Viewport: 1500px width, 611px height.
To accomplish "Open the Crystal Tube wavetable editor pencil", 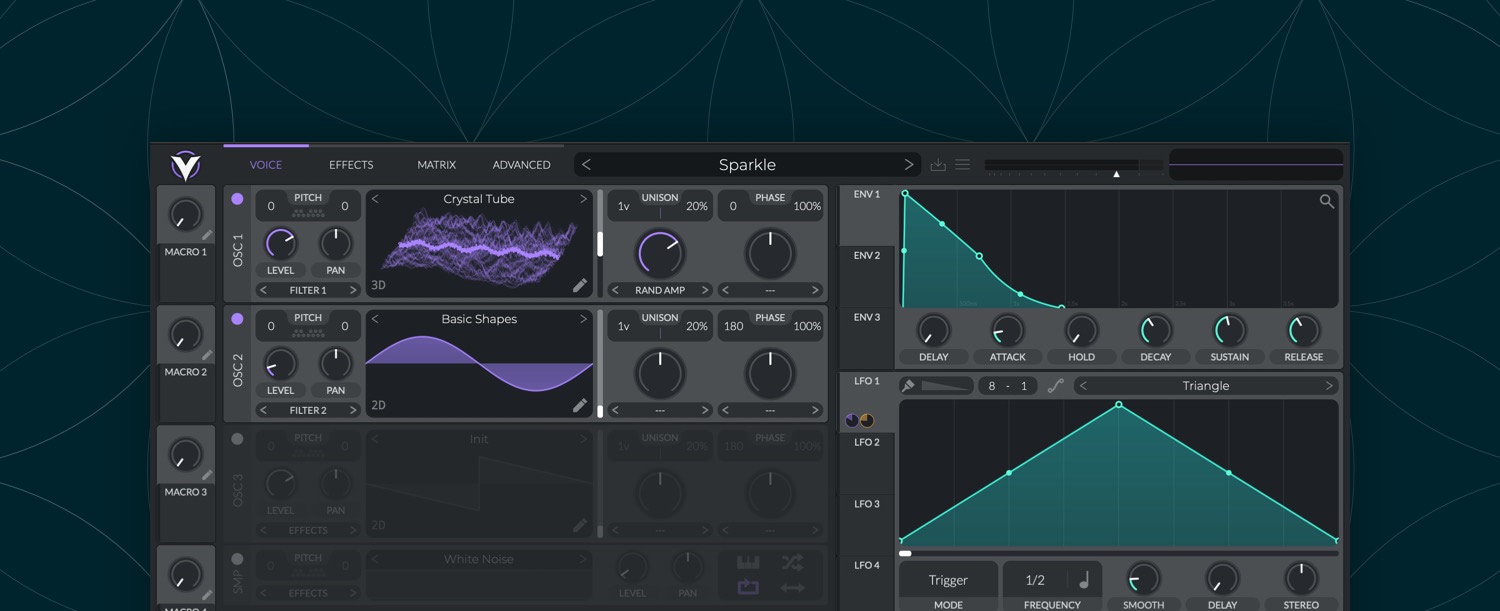I will (580, 285).
